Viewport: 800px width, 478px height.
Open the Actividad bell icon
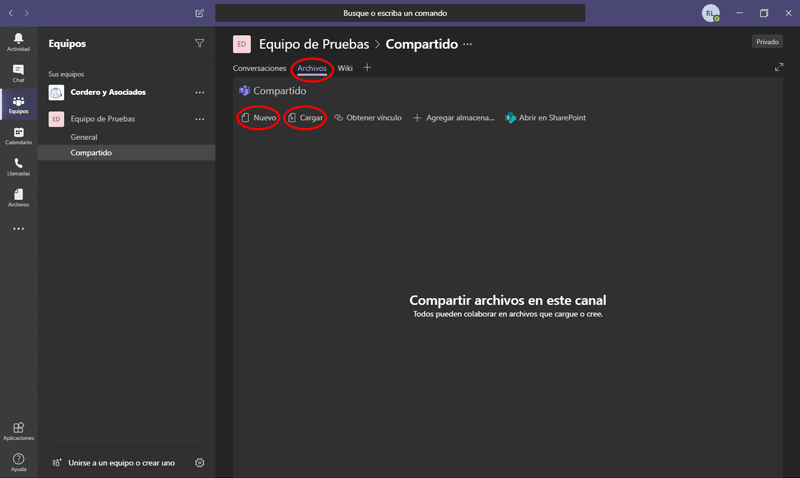[x=18, y=42]
